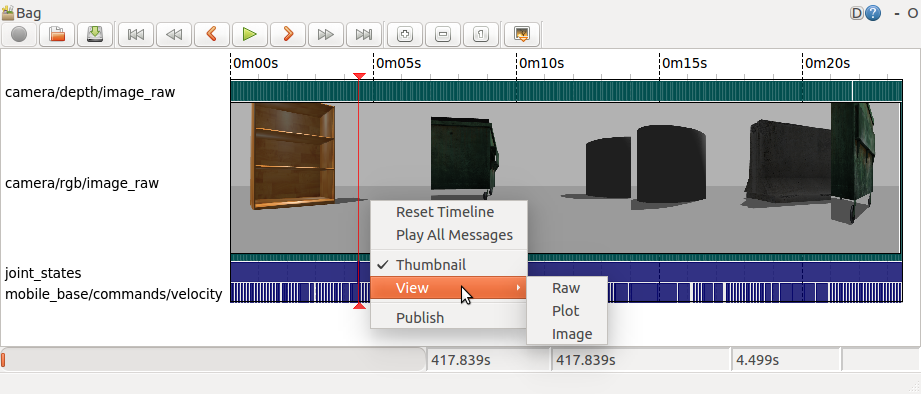
Task: Click the joint_states message bar
Action: (x=566, y=271)
